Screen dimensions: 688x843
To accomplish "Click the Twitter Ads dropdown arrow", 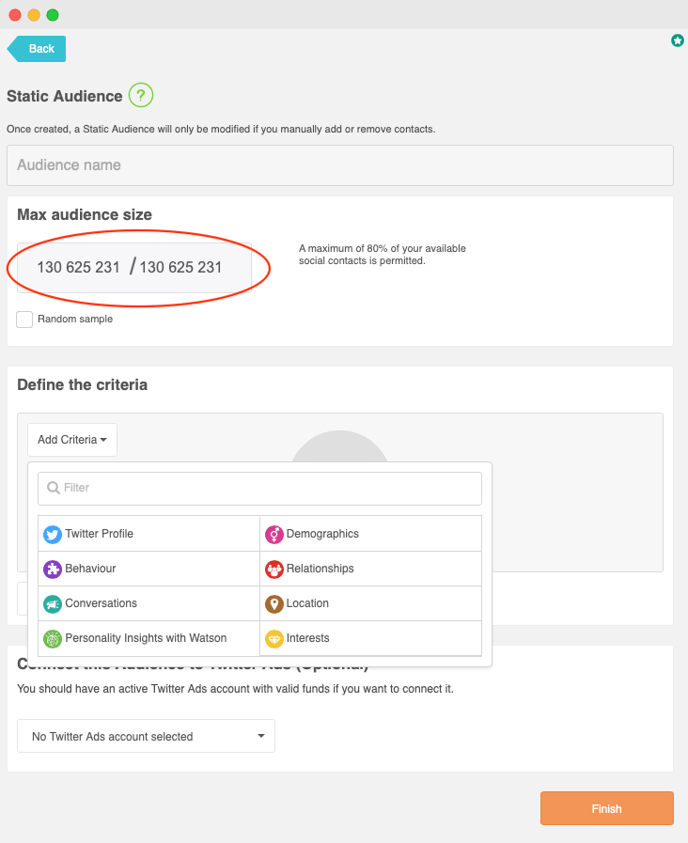I will 261,736.
